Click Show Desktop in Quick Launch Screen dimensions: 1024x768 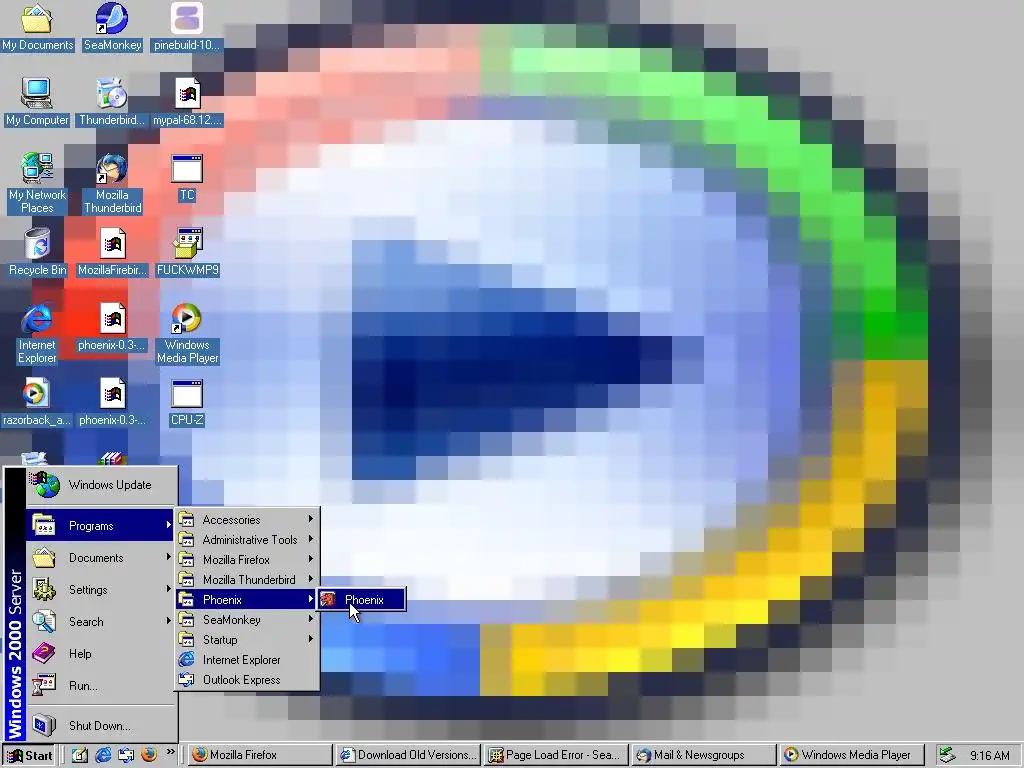(x=80, y=755)
